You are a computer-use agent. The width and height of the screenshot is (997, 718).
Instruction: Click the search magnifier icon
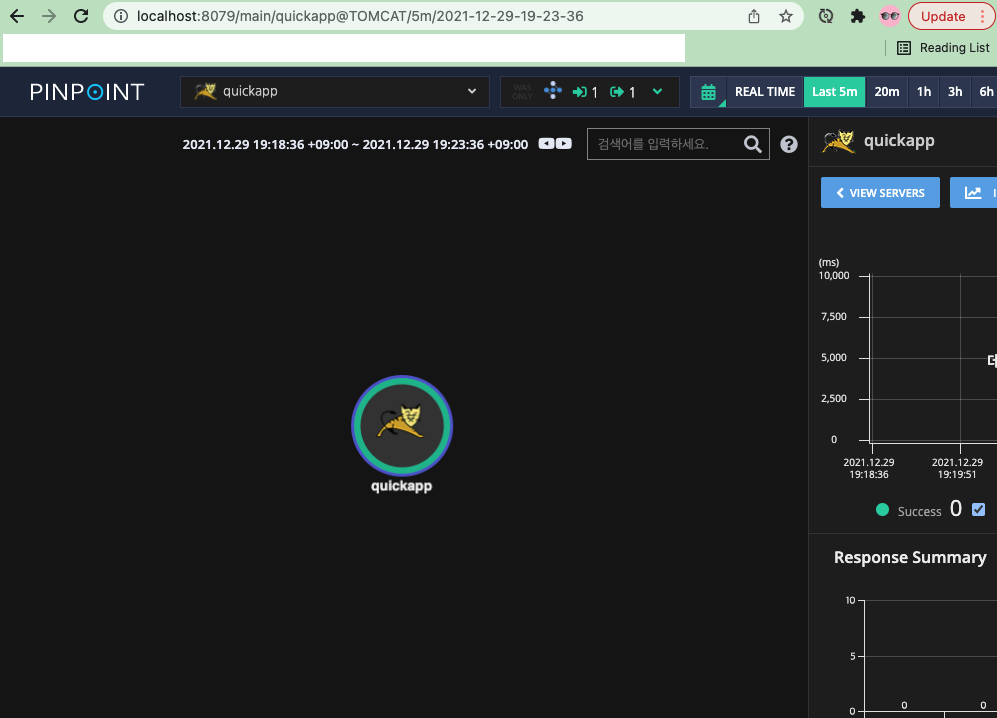pyautogui.click(x=753, y=144)
